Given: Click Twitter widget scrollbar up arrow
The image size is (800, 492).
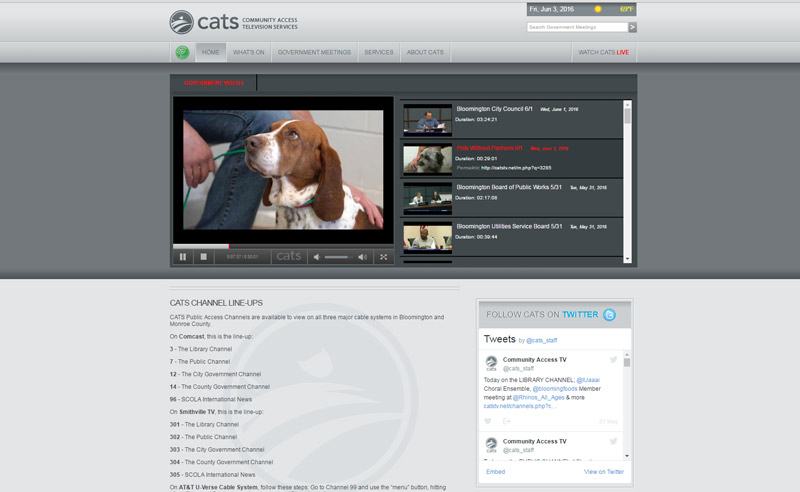Looking at the screenshot, I should [627, 354].
